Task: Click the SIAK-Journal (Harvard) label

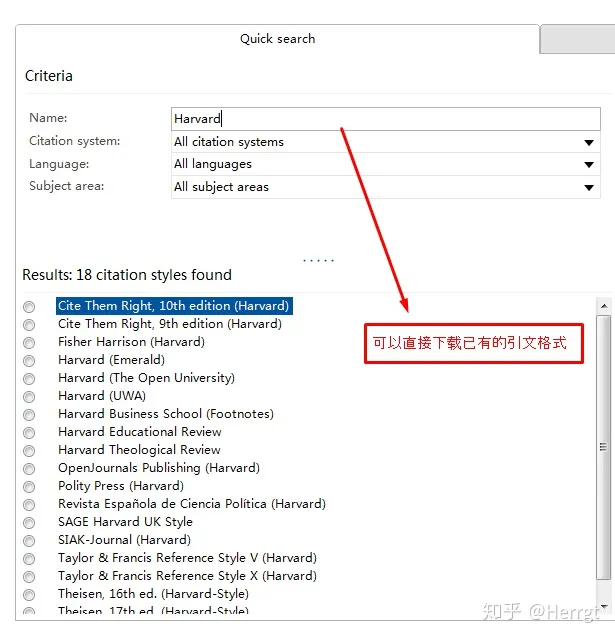Action: click(x=124, y=540)
